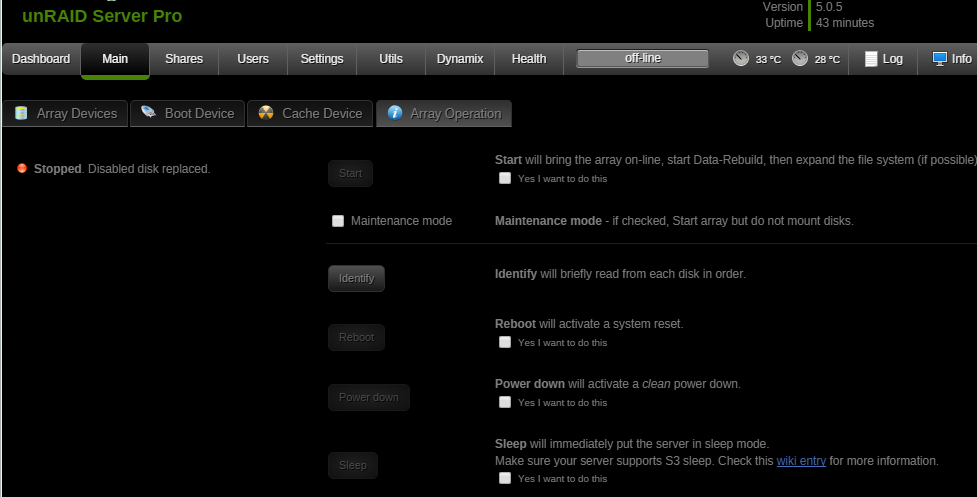Image resolution: width=977 pixels, height=497 pixels.
Task: Open the Settings menu
Action: click(322, 59)
